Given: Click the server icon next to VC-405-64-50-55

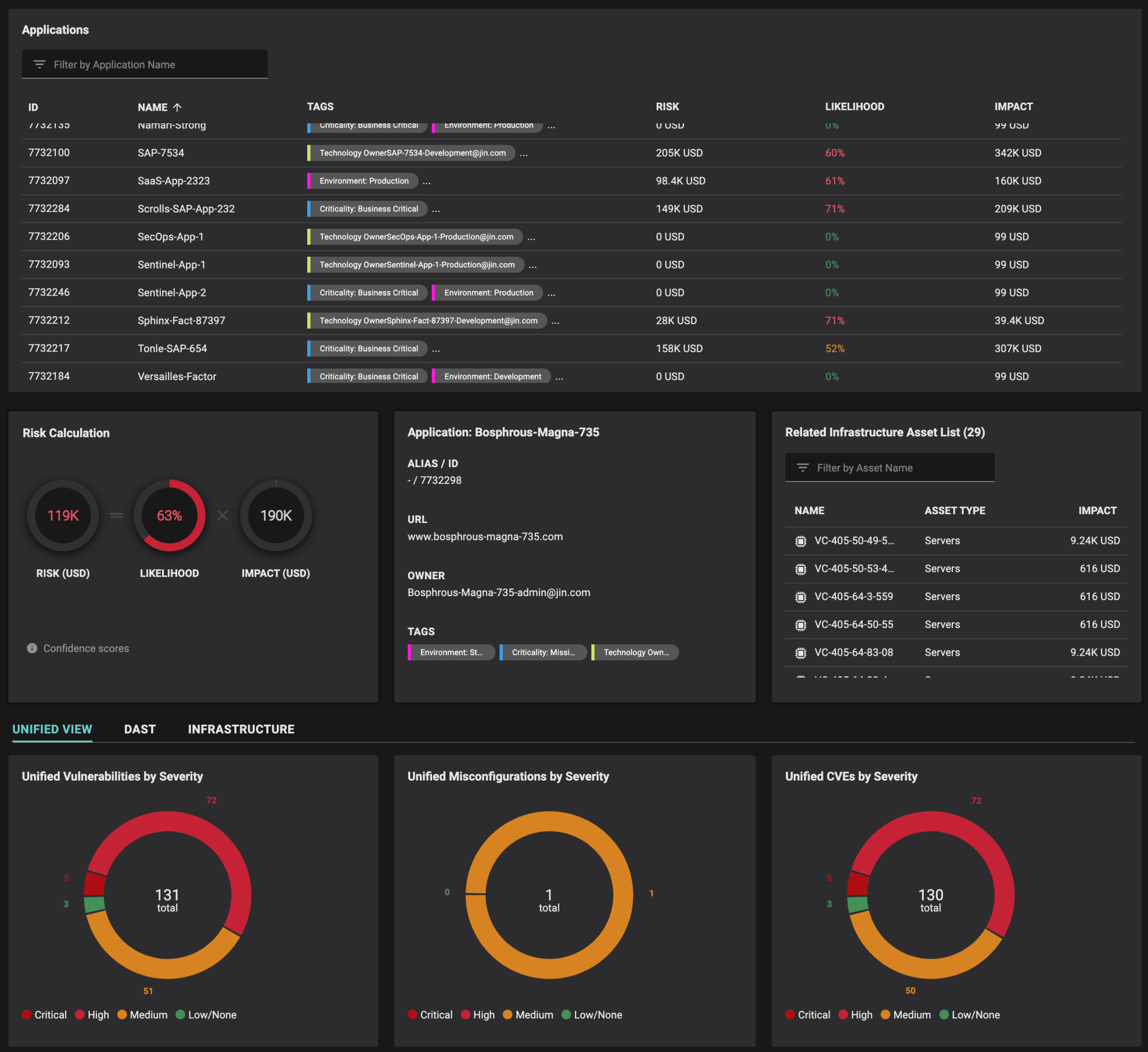Looking at the screenshot, I should click(801, 624).
